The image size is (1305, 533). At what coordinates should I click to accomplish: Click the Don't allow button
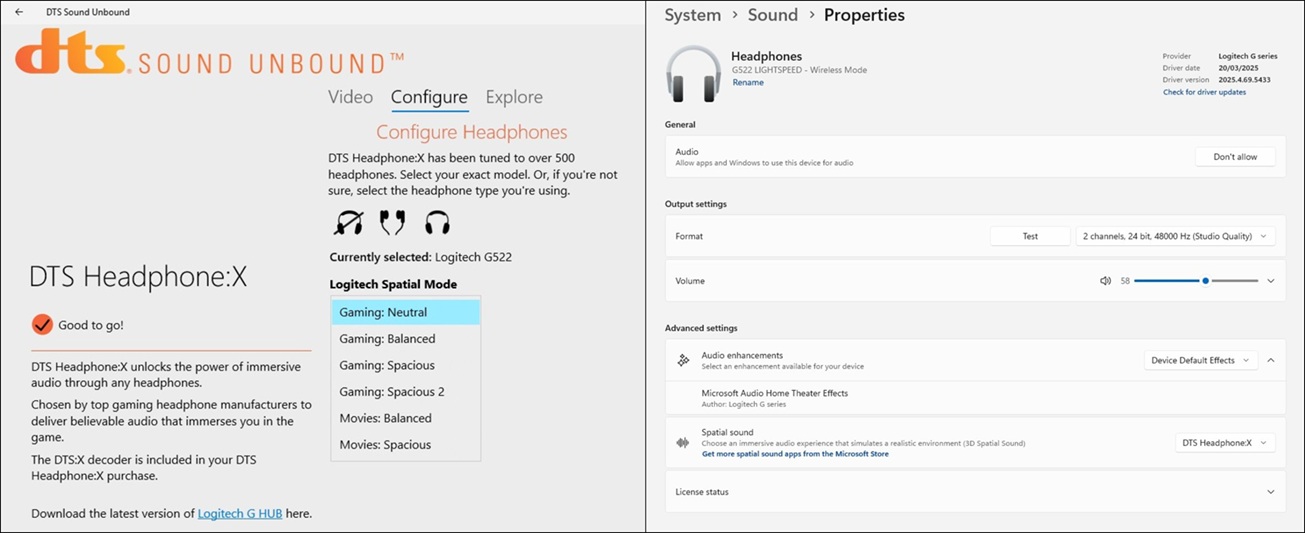1235,157
